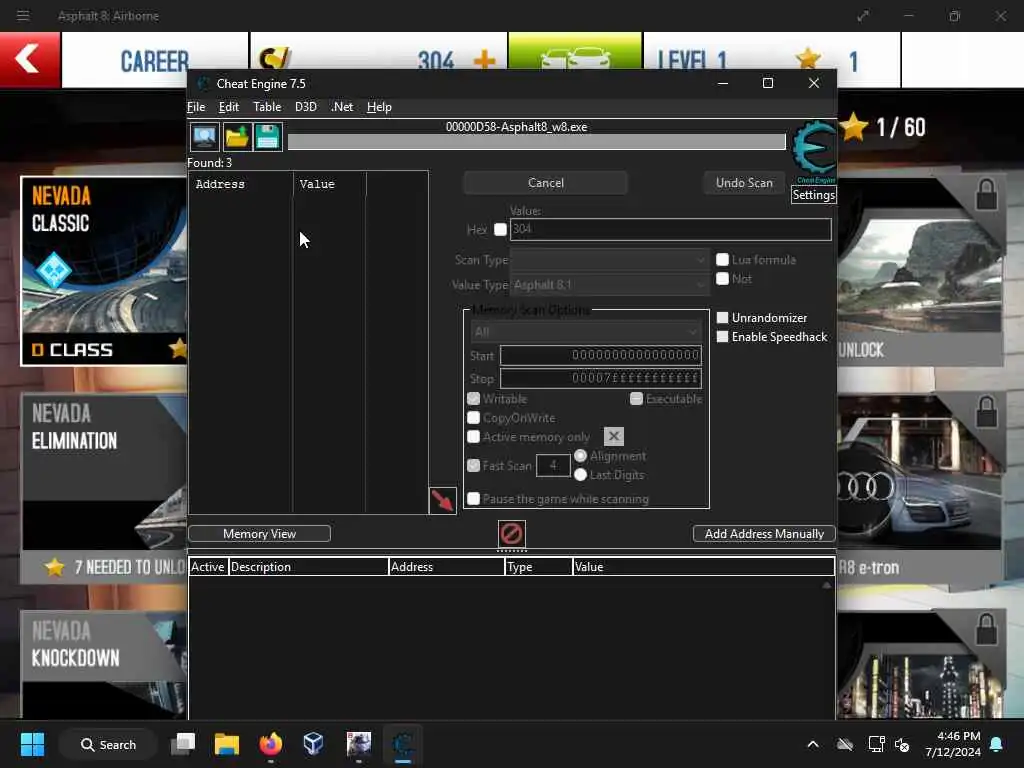Open Firefox from taskbar

point(270,744)
